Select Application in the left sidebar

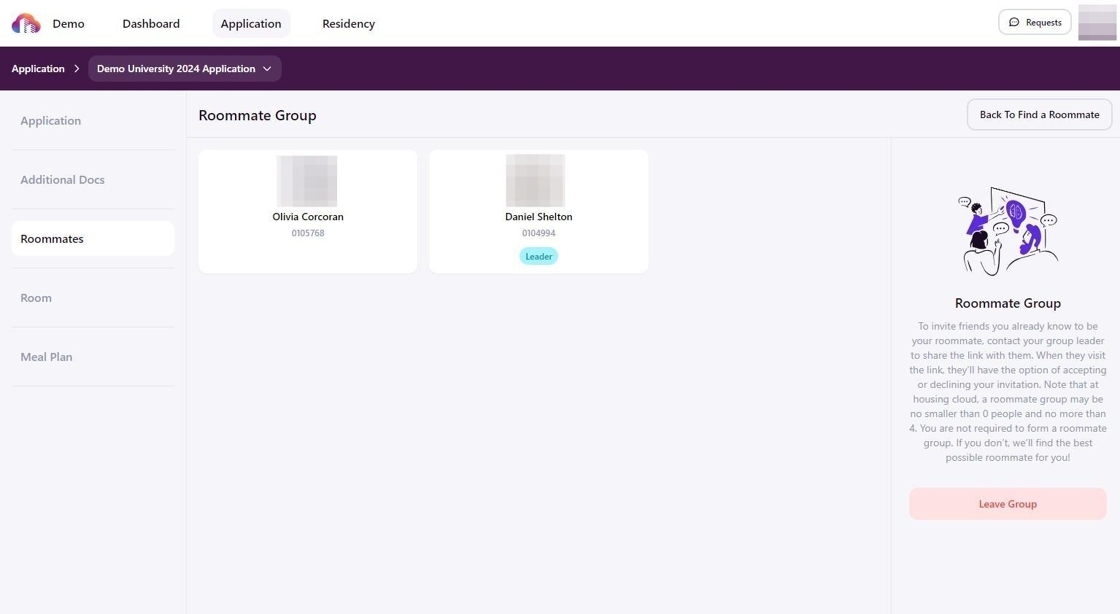tap(51, 121)
